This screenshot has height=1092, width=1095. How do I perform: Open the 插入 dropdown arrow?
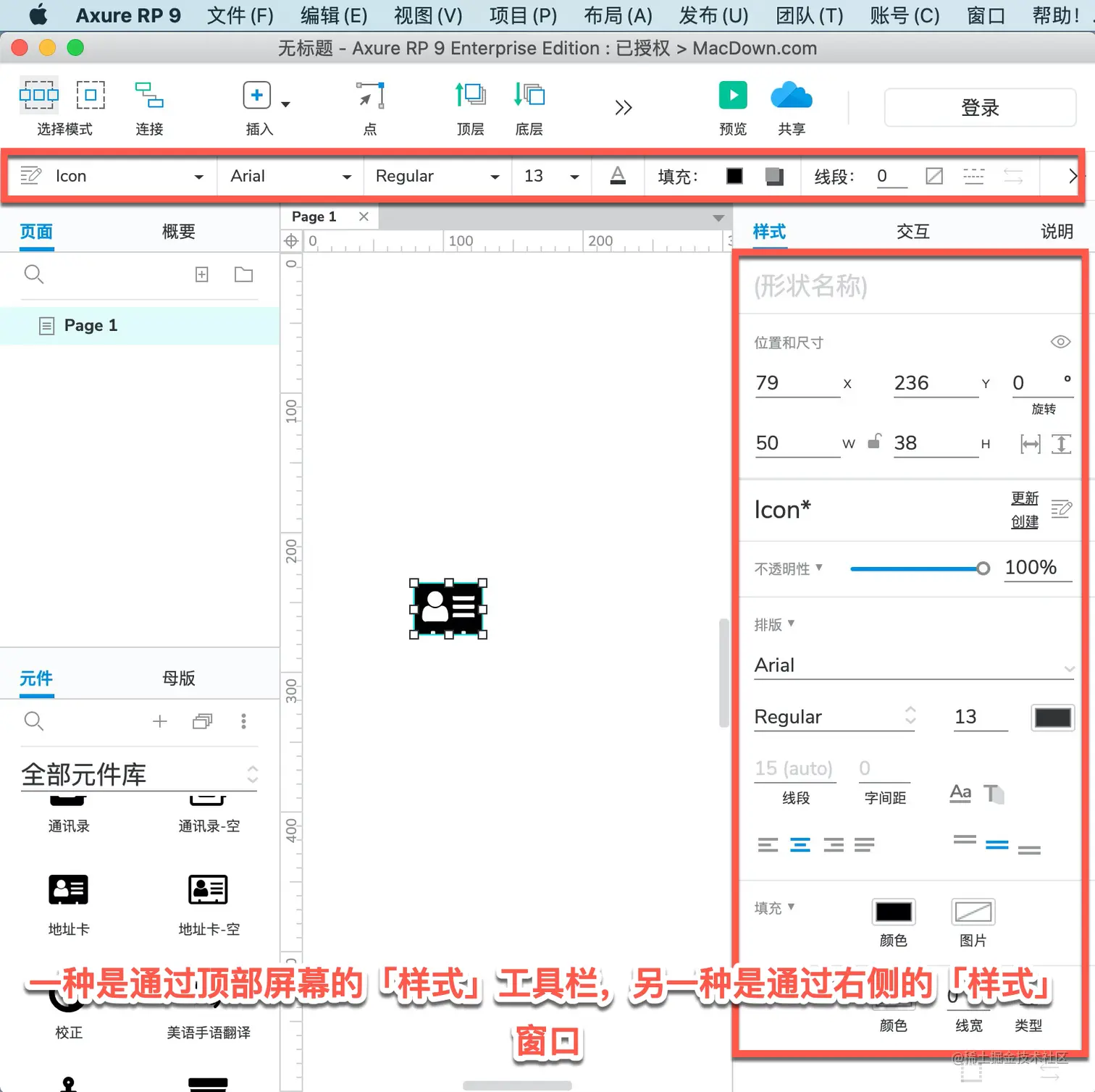pyautogui.click(x=285, y=104)
